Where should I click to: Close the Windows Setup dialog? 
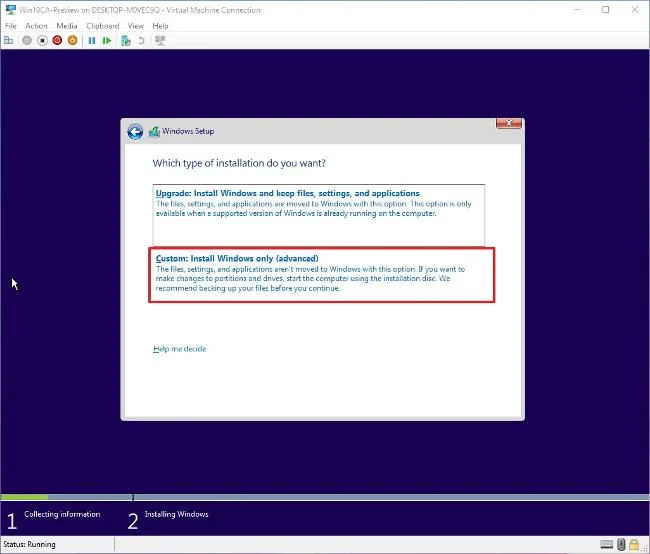tap(509, 123)
